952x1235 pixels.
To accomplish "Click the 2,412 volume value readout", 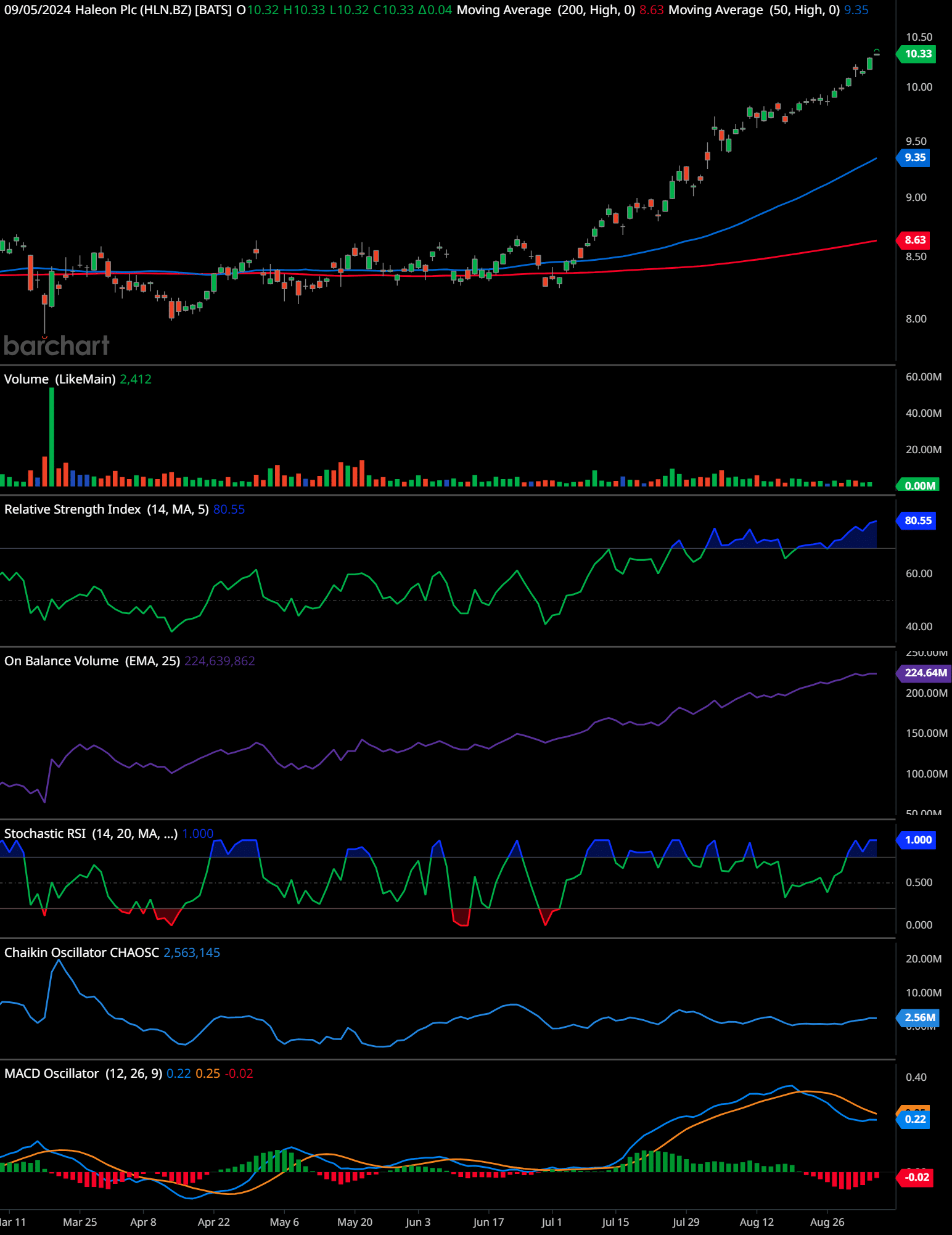I will pos(136,379).
